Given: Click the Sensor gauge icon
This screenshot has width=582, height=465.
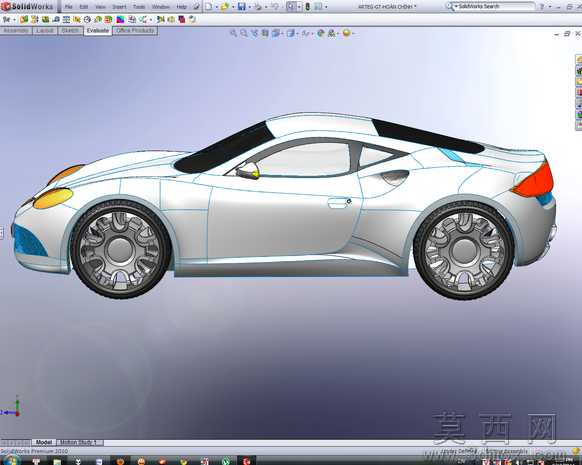Looking at the screenshot, I should [87, 19].
